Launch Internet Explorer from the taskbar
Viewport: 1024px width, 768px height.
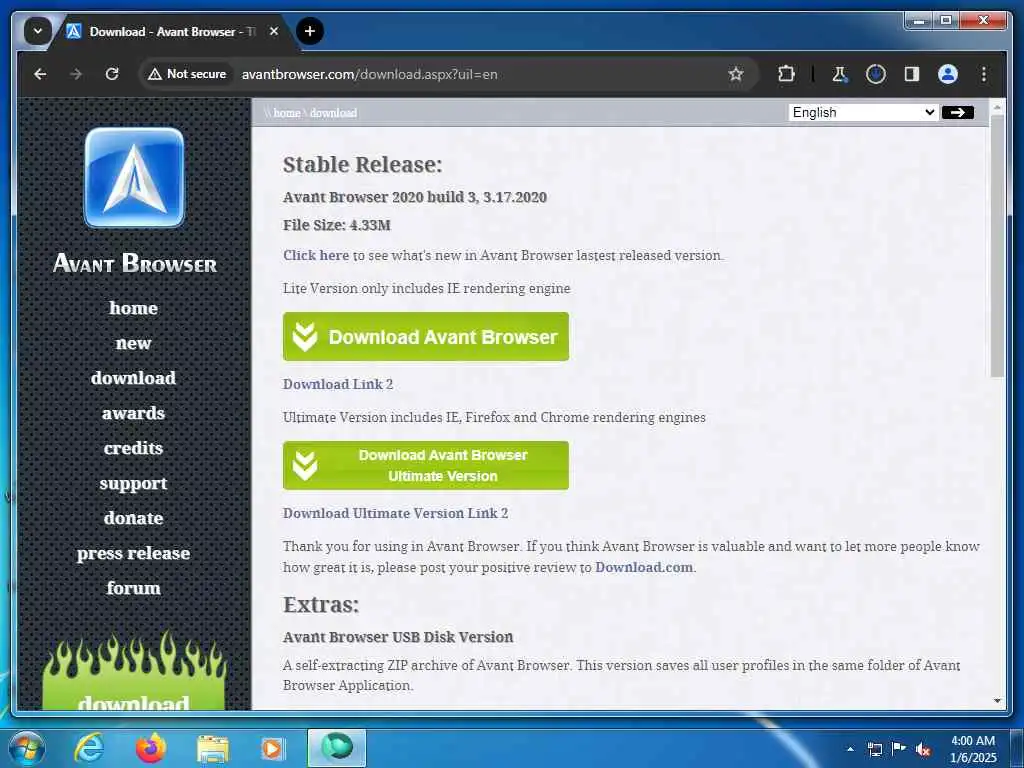[x=88, y=748]
